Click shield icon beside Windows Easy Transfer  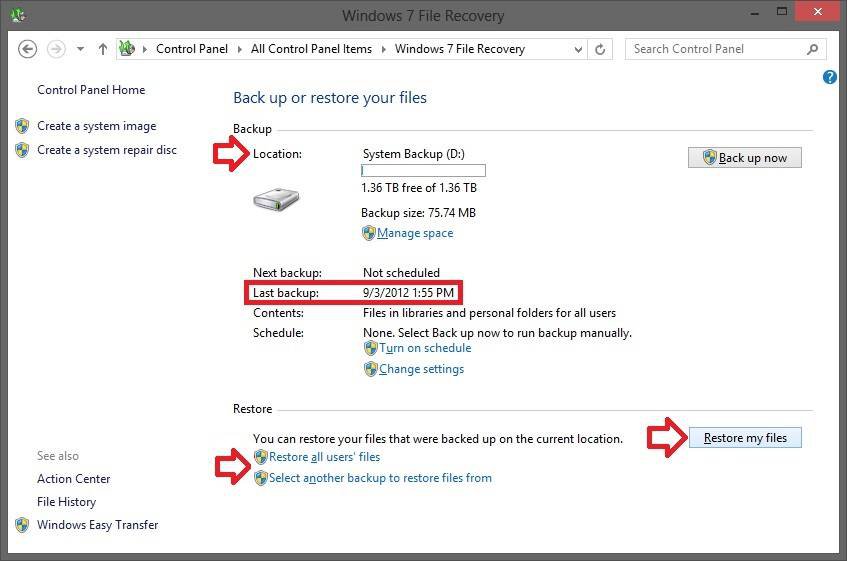[x=22, y=525]
